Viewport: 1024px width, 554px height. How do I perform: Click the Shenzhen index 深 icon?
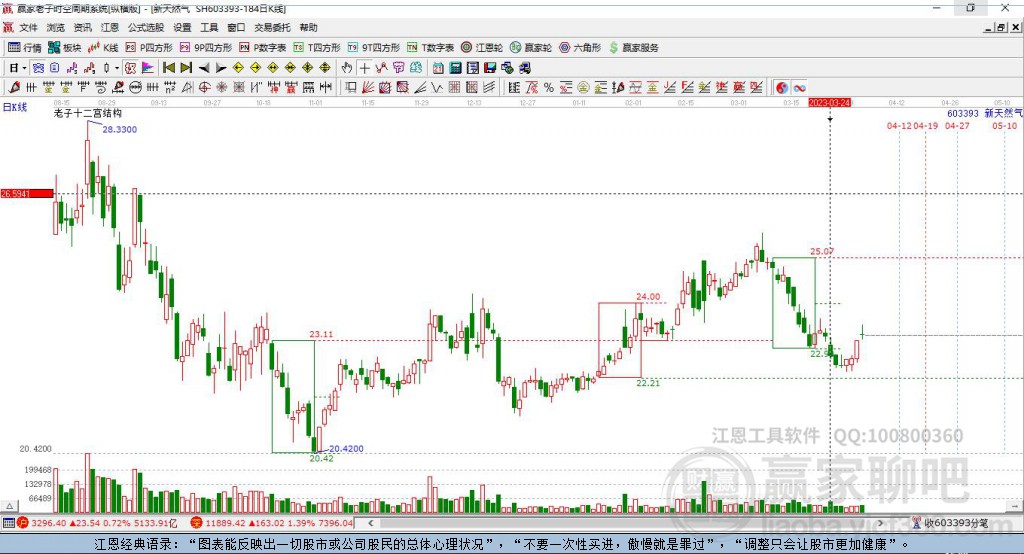pos(196,523)
